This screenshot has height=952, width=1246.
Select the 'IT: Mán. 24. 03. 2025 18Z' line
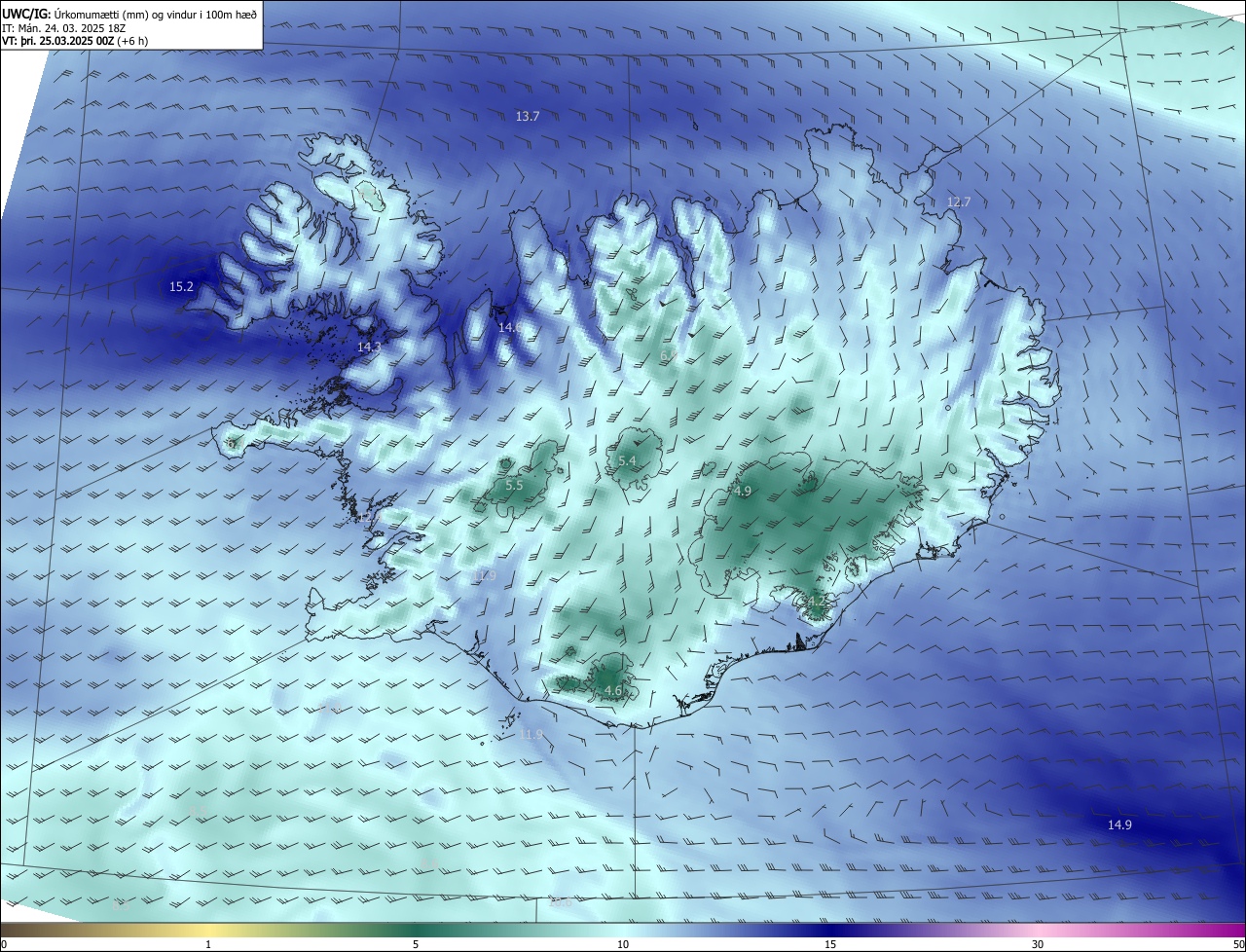[x=63, y=27]
